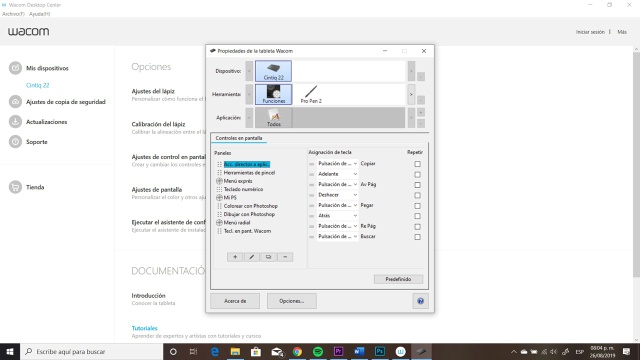The image size is (640, 360).
Task: Click Iniciar sesión in Desktop Center
Action: click(590, 32)
